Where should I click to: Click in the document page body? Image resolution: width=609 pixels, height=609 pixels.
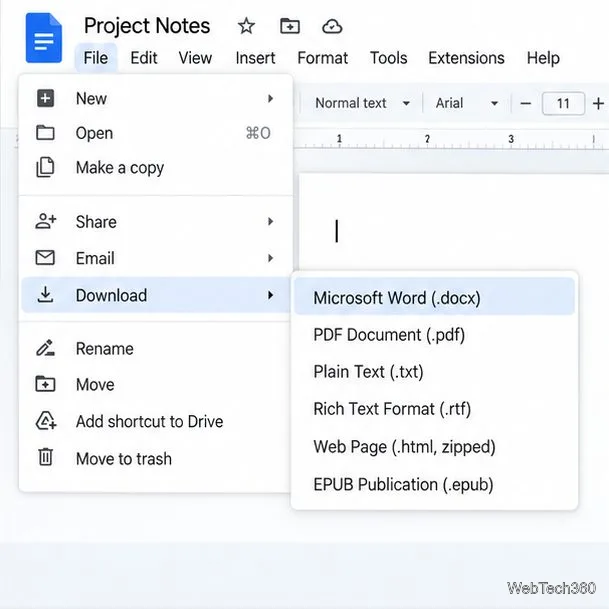pos(454,221)
